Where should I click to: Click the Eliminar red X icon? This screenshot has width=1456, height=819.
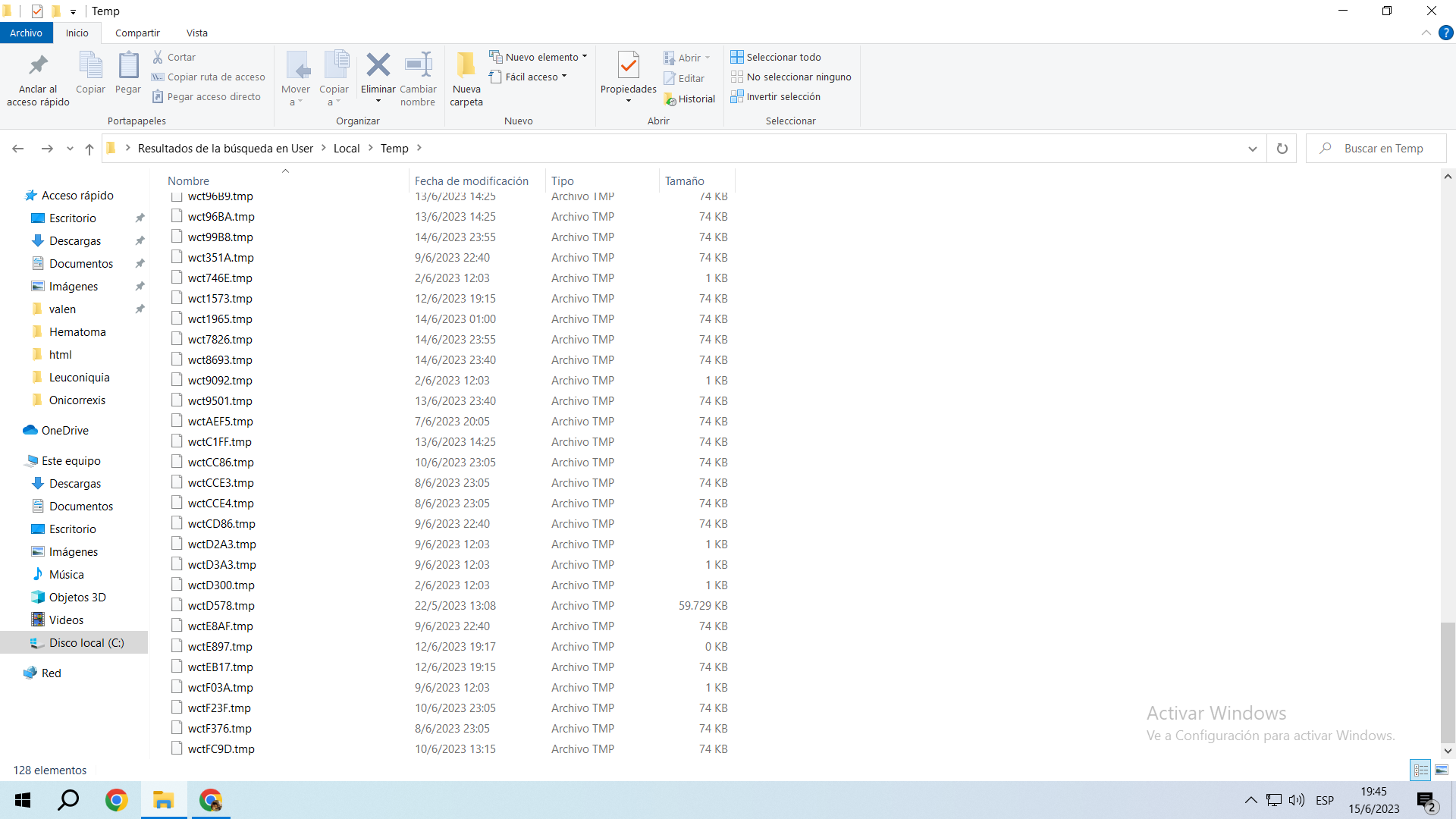coord(378,65)
